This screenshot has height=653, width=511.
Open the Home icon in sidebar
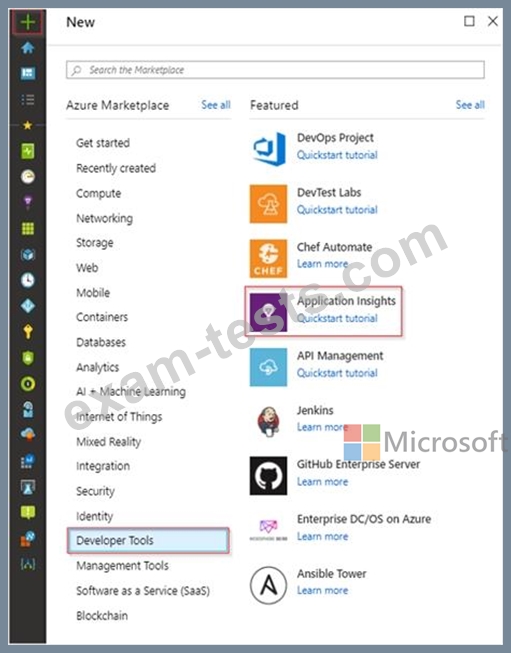tap(27, 47)
